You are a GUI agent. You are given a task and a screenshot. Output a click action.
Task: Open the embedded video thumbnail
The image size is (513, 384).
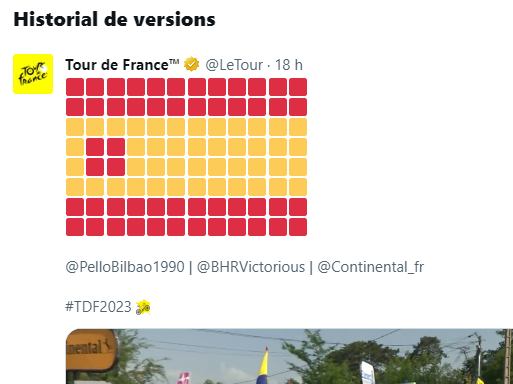(x=289, y=356)
